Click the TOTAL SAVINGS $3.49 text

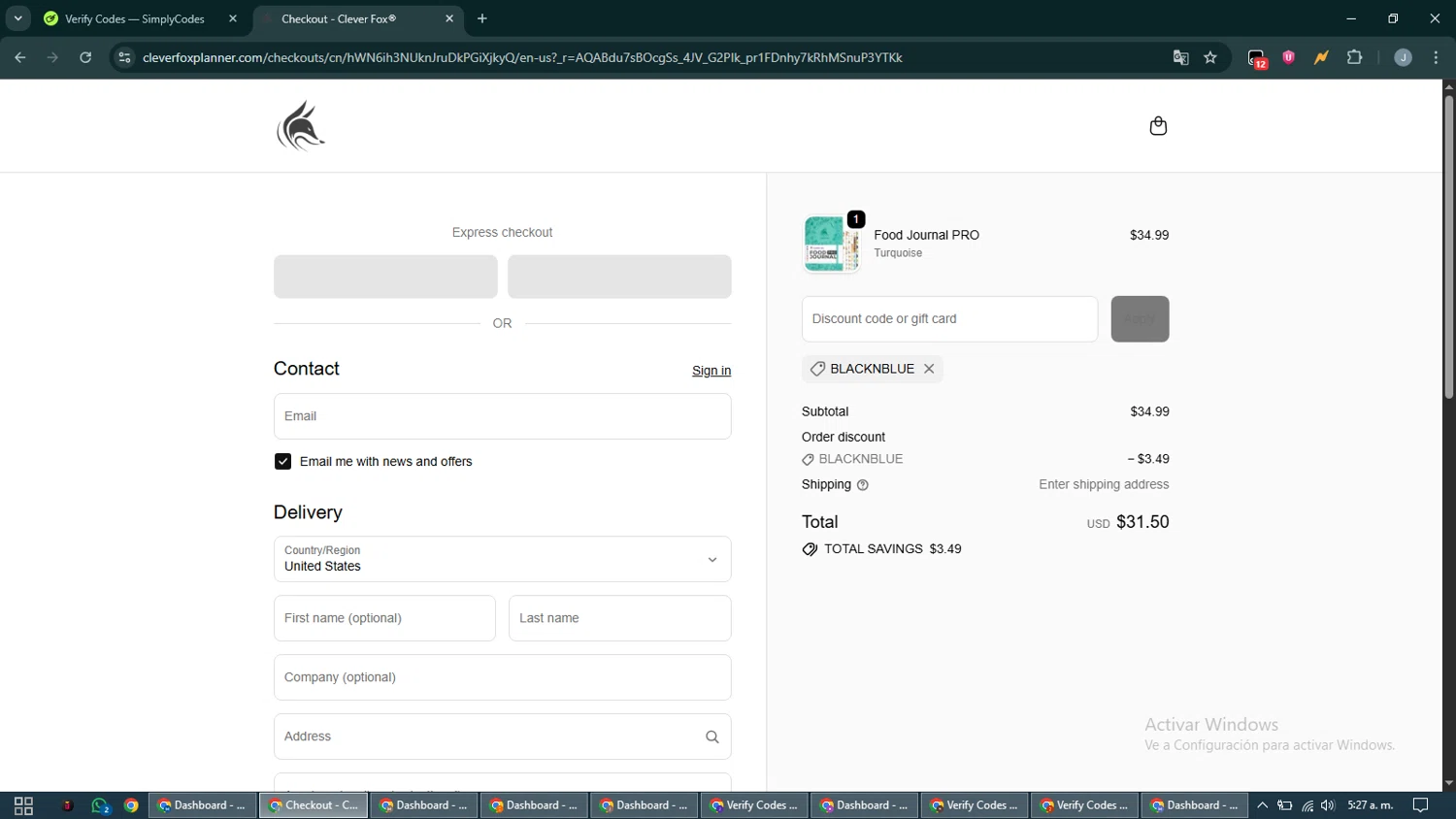[892, 549]
